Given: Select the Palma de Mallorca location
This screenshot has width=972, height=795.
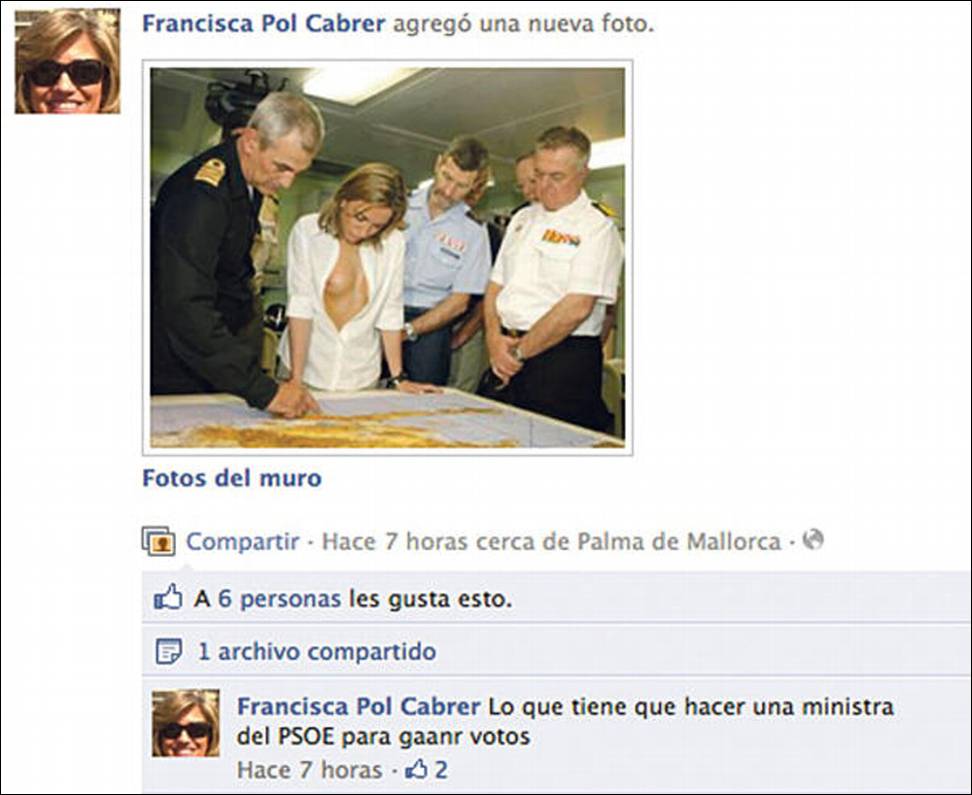Looking at the screenshot, I should coord(679,541).
